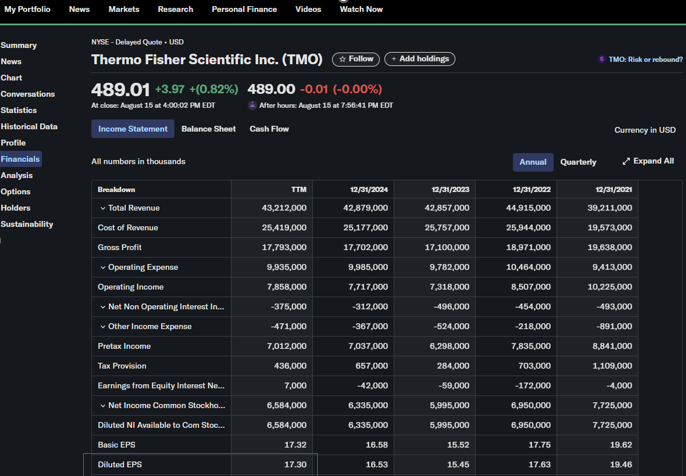Open Research menu

coord(175,9)
